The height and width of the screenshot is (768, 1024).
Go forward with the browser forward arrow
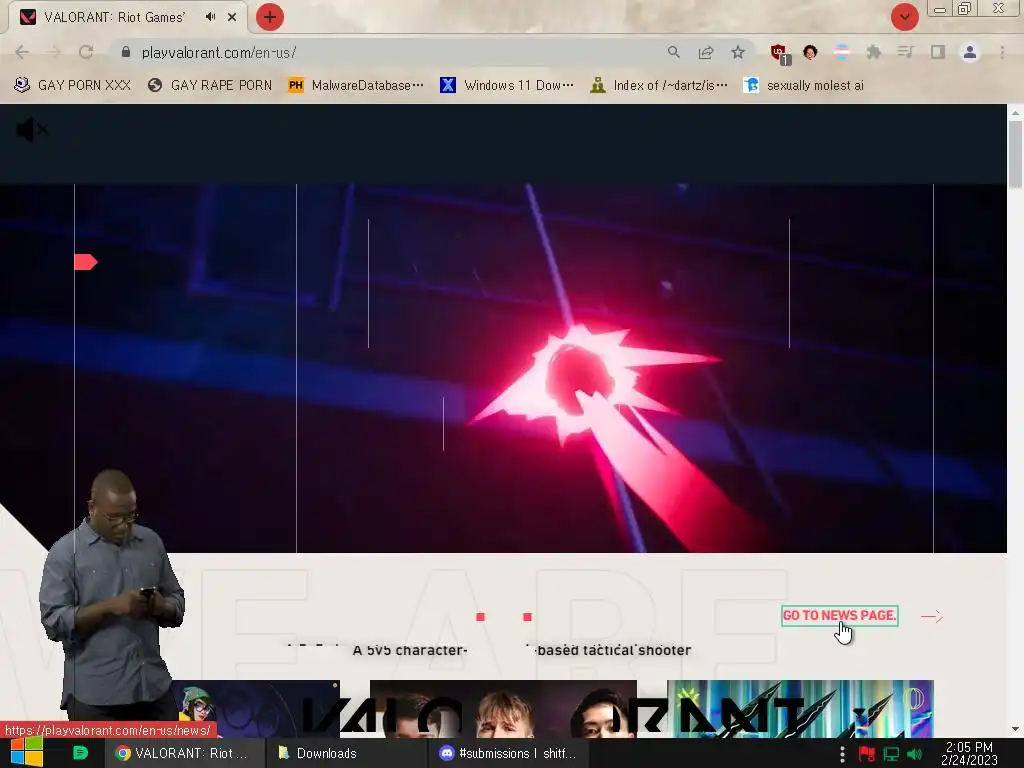pyautogui.click(x=54, y=52)
